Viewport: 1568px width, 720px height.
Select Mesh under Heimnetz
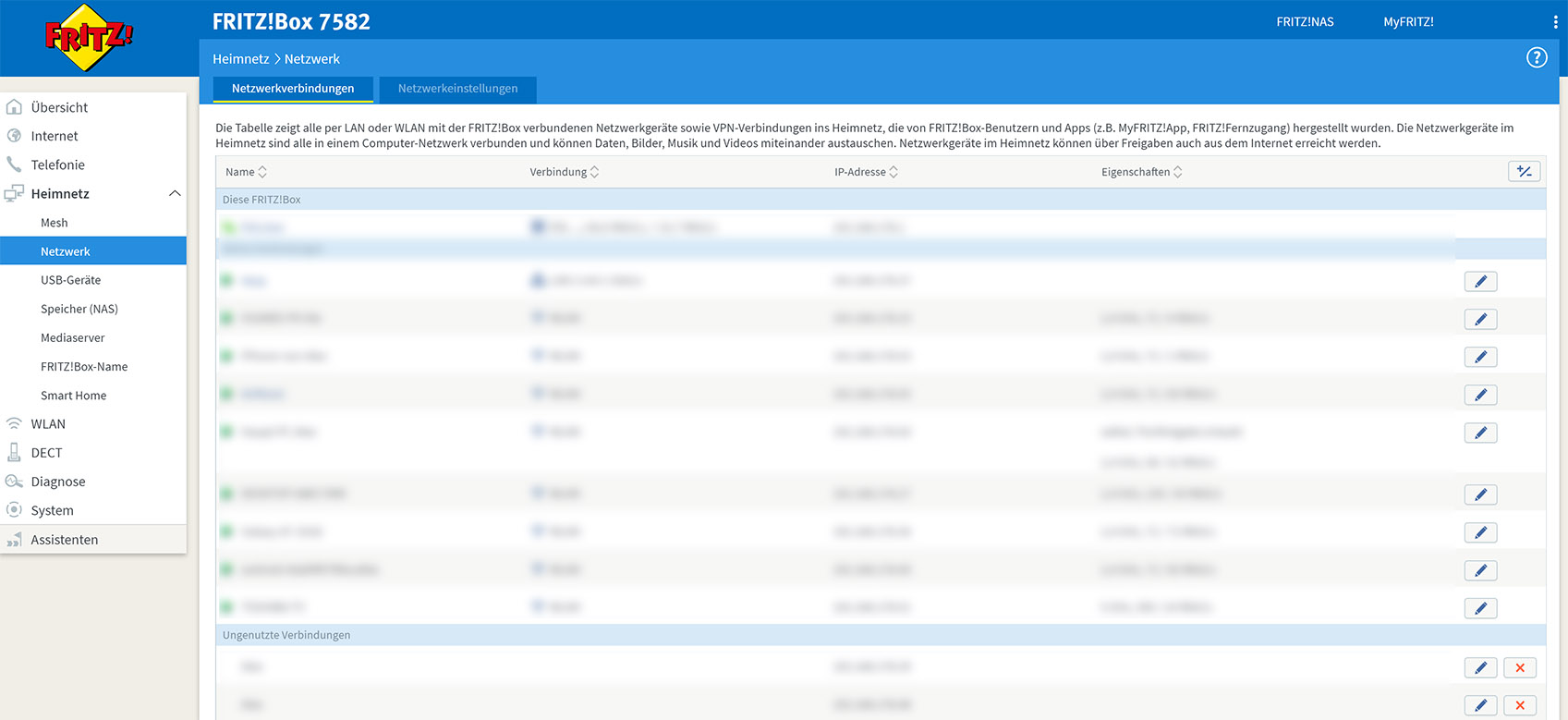(93, 223)
